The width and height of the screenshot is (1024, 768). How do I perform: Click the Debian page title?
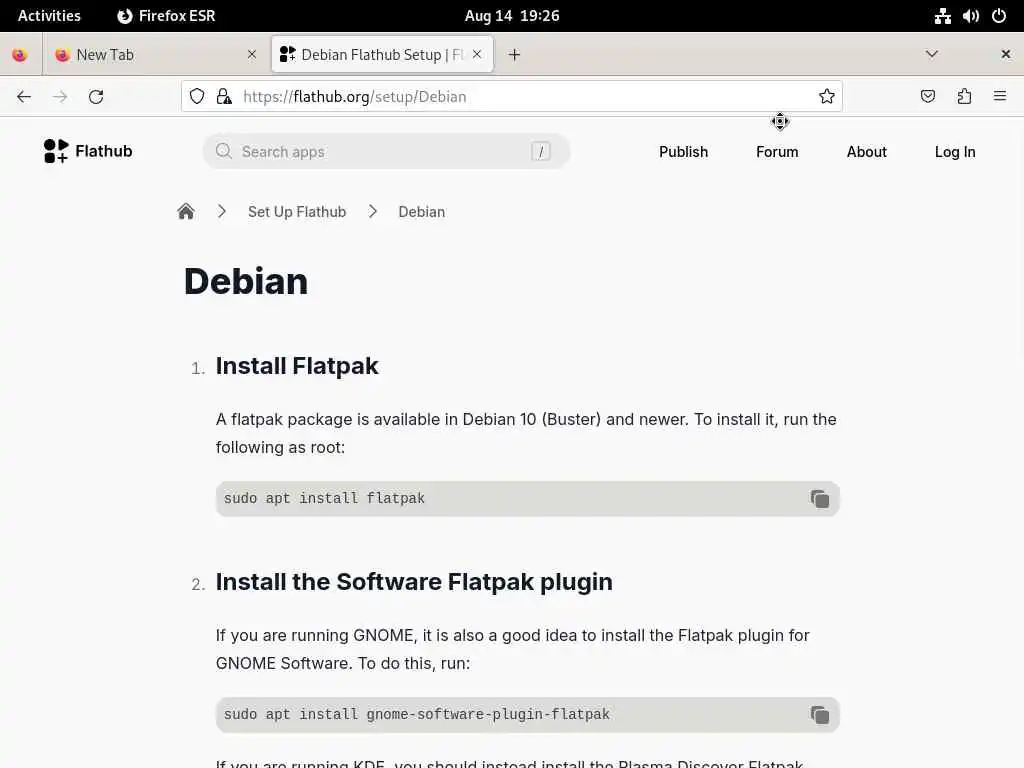click(246, 281)
